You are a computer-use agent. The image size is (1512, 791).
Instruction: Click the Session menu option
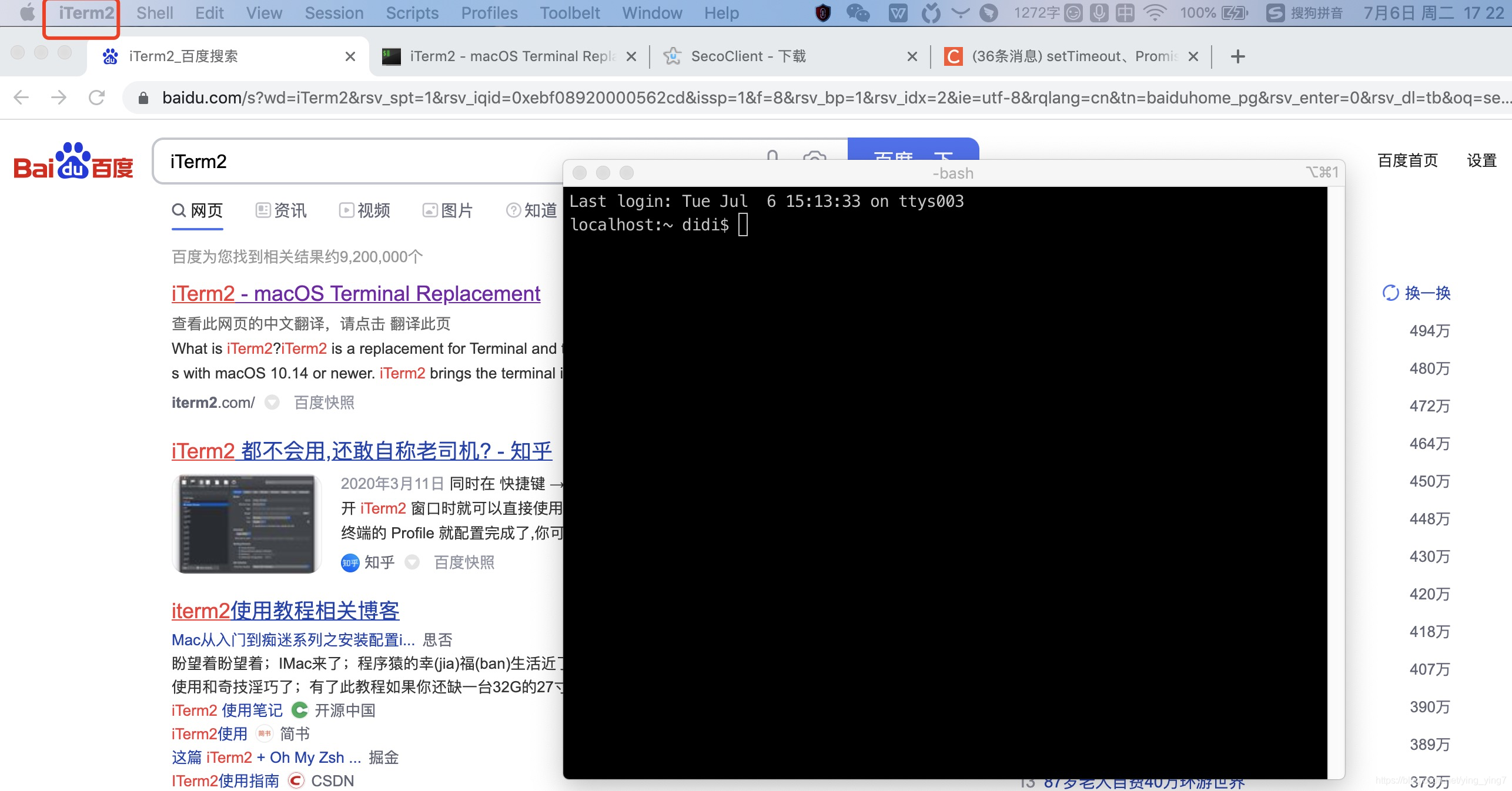click(x=333, y=13)
